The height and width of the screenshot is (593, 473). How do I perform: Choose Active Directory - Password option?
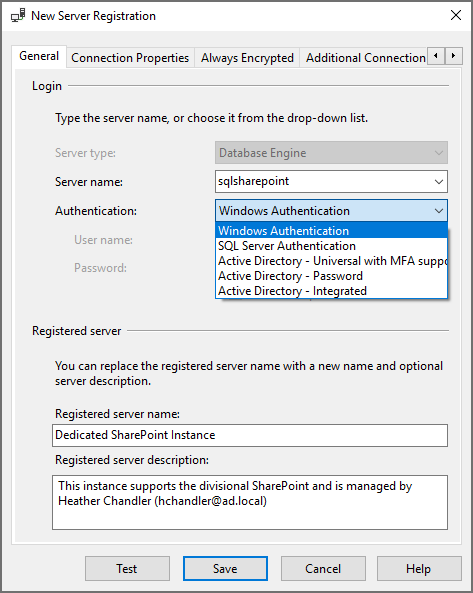click(x=331, y=276)
